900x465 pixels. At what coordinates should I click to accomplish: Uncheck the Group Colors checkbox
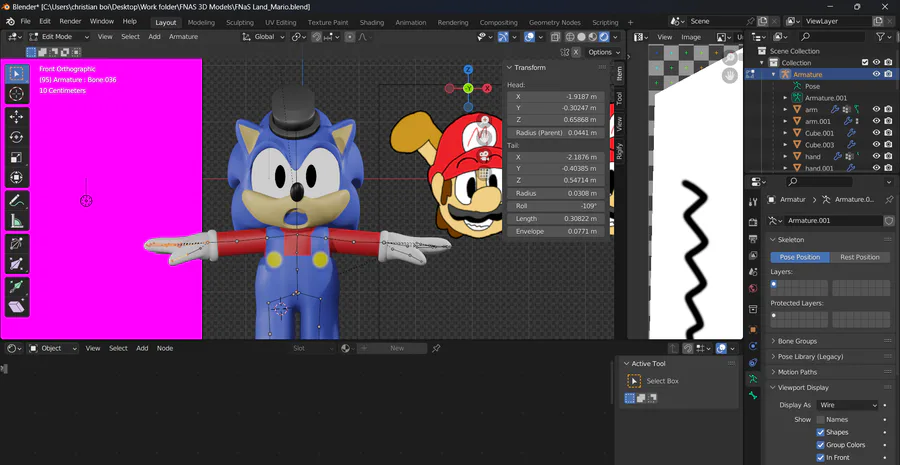coord(821,445)
